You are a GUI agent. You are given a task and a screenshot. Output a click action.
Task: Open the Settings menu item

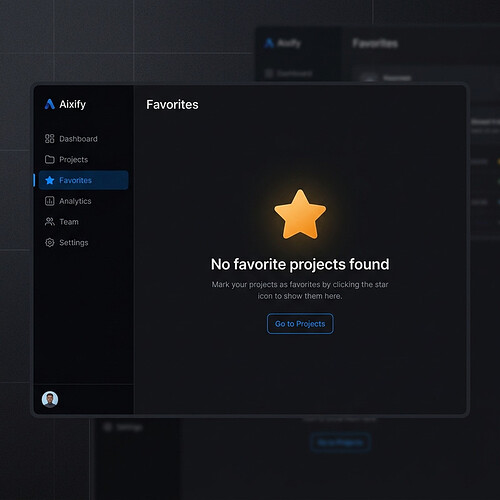point(83,242)
